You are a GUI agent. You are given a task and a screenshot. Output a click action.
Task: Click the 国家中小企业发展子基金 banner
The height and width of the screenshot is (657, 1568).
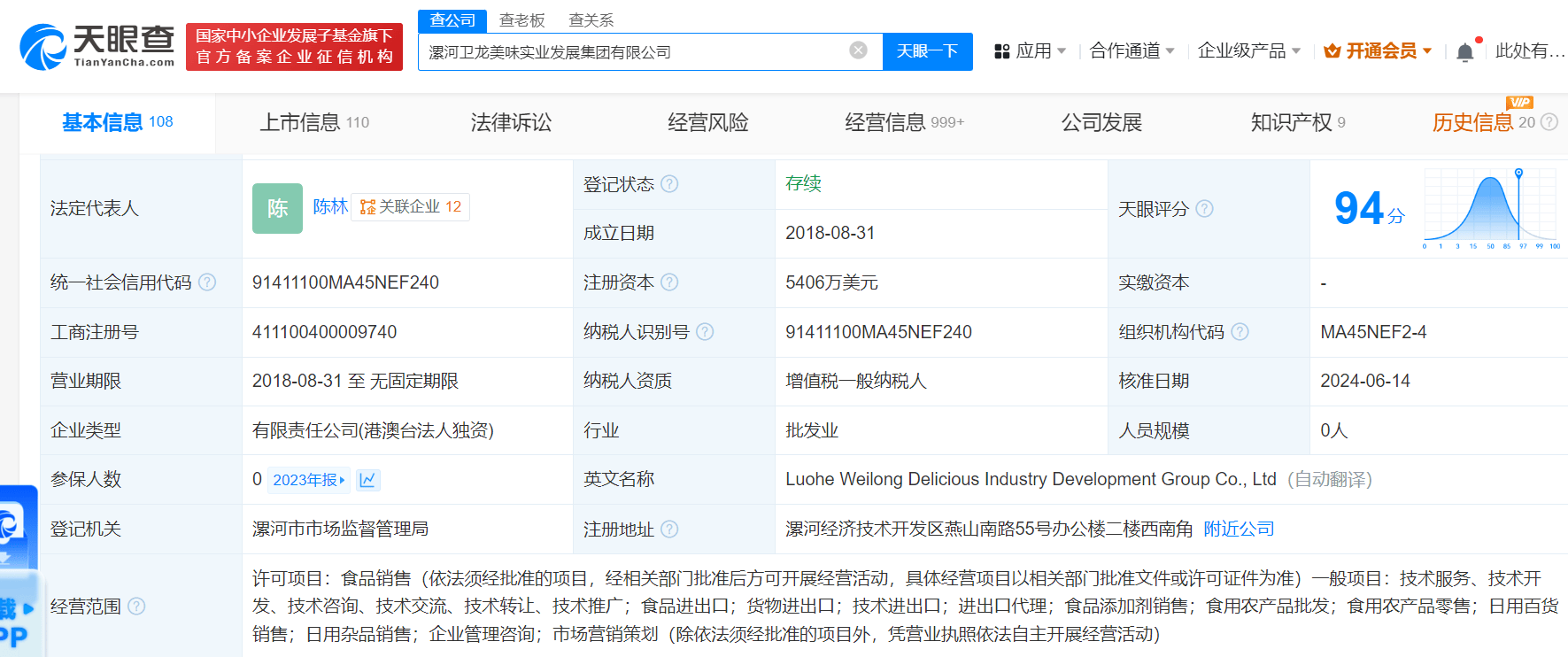[294, 47]
